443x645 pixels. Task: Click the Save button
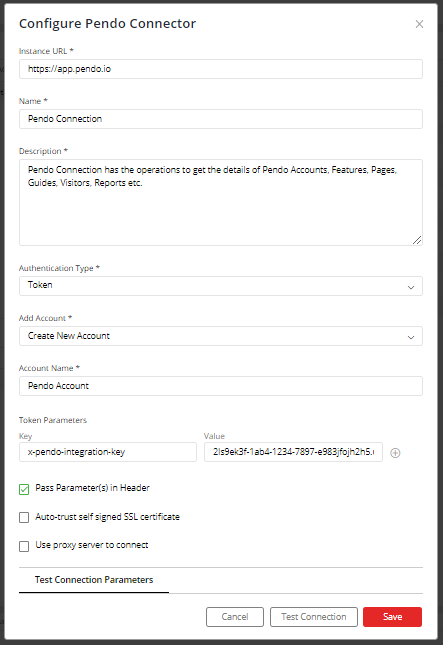[392, 617]
